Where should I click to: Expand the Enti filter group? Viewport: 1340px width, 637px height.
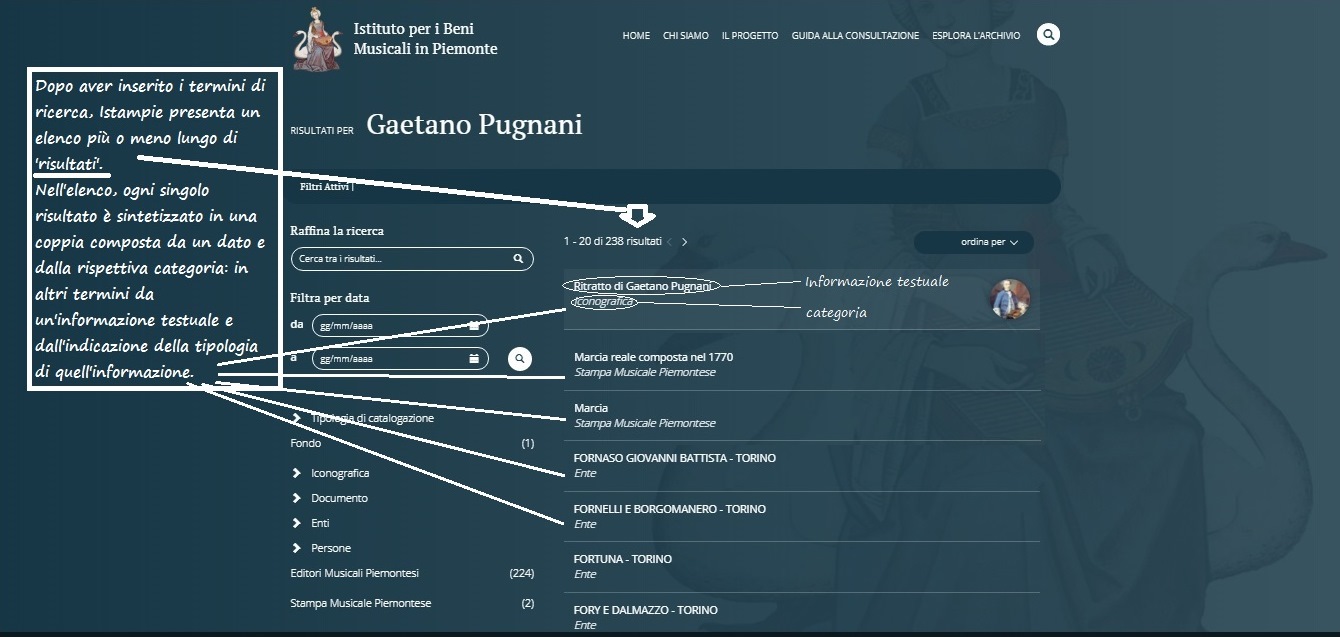coord(297,523)
